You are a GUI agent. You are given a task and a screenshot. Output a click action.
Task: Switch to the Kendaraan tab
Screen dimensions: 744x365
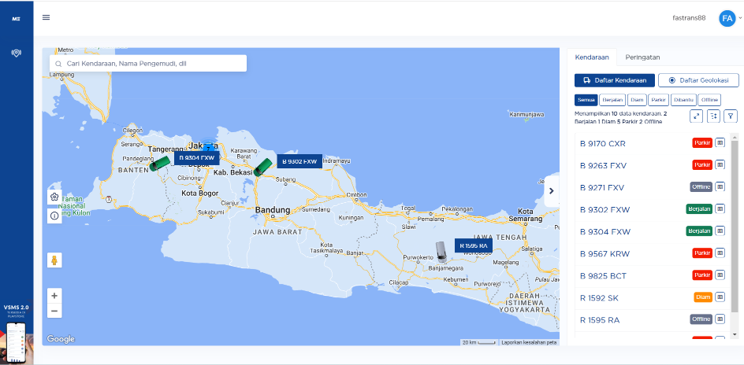(592, 57)
